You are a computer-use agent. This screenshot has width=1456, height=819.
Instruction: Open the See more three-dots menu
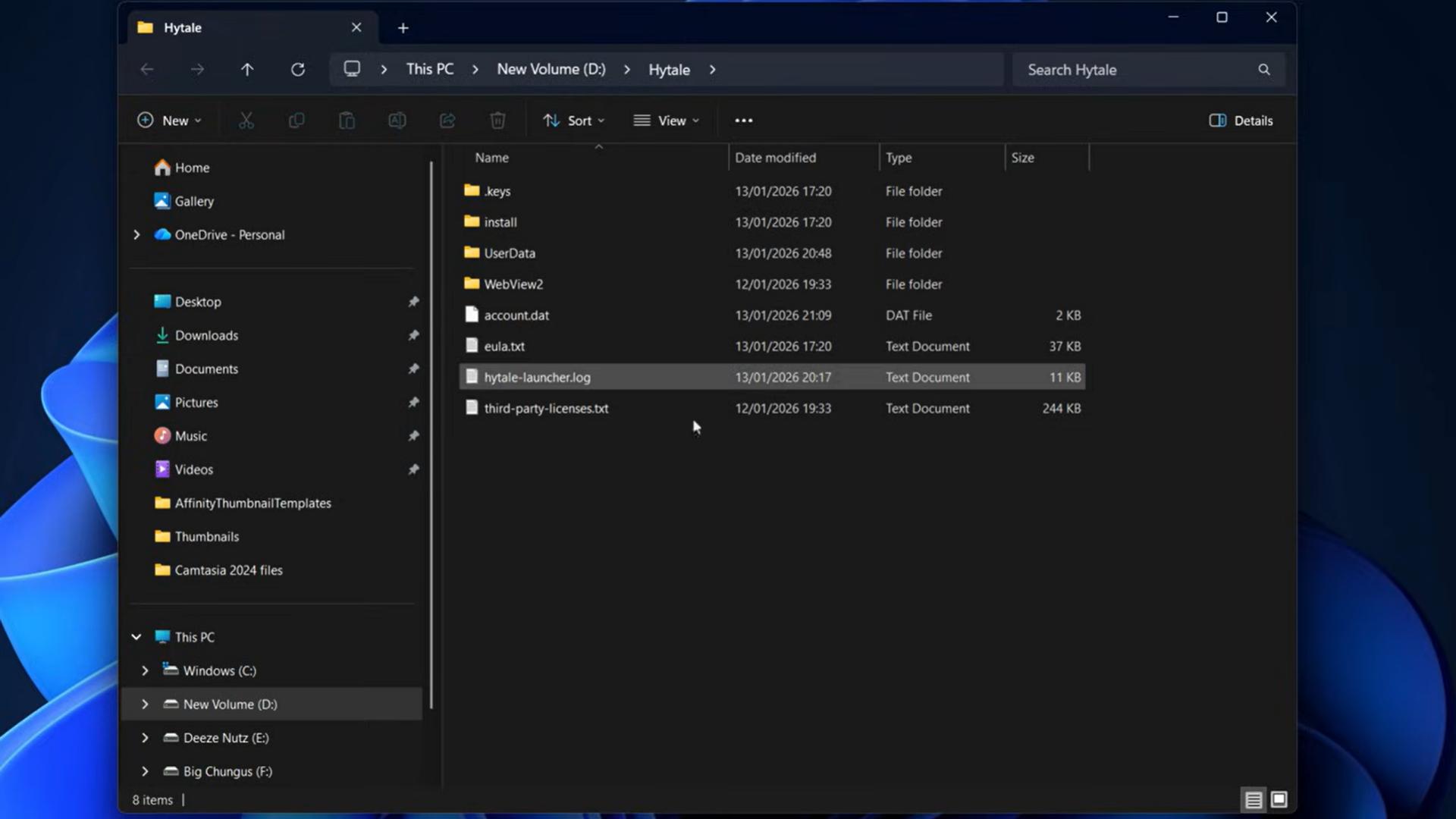click(743, 121)
